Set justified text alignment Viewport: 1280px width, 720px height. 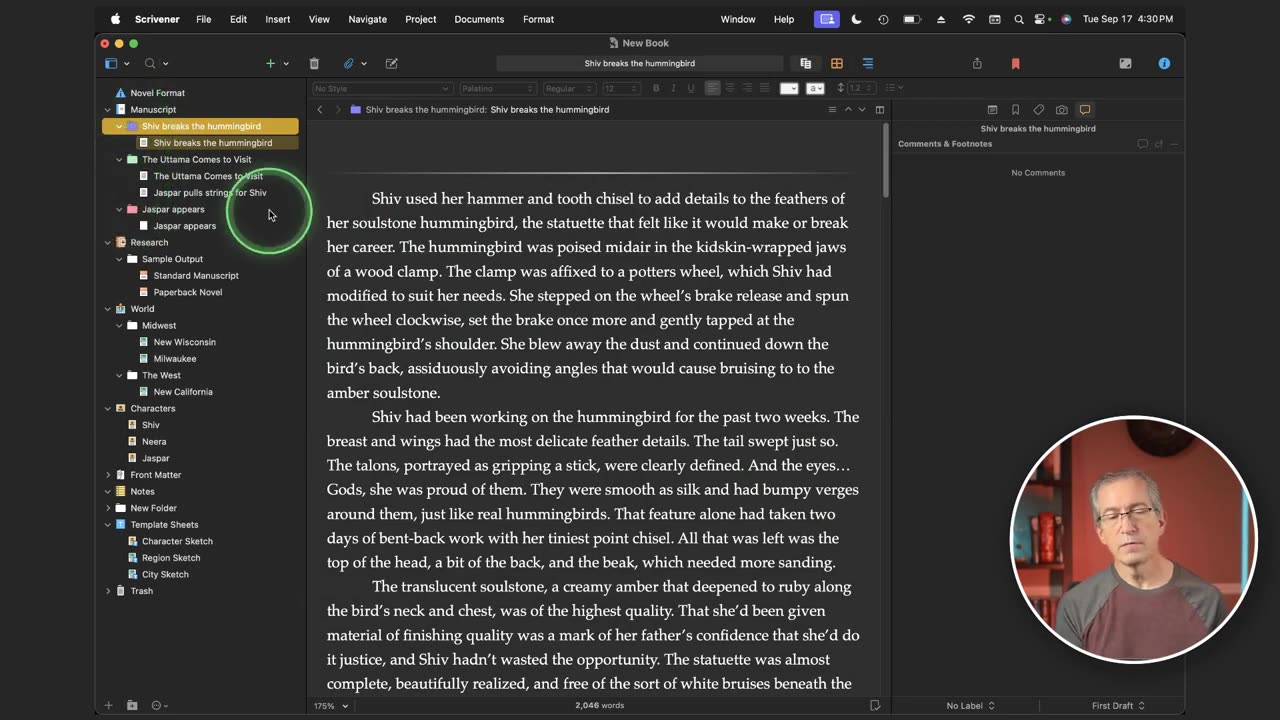[x=765, y=88]
